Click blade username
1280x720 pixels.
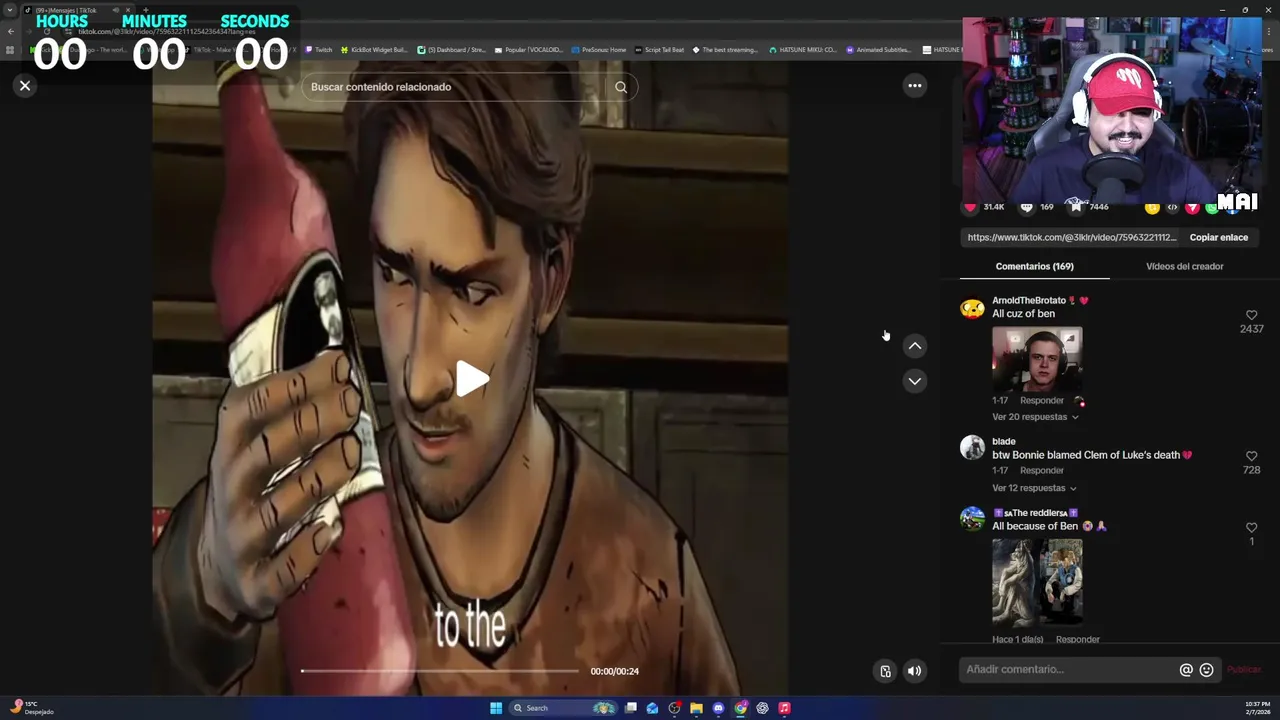click(1003, 441)
